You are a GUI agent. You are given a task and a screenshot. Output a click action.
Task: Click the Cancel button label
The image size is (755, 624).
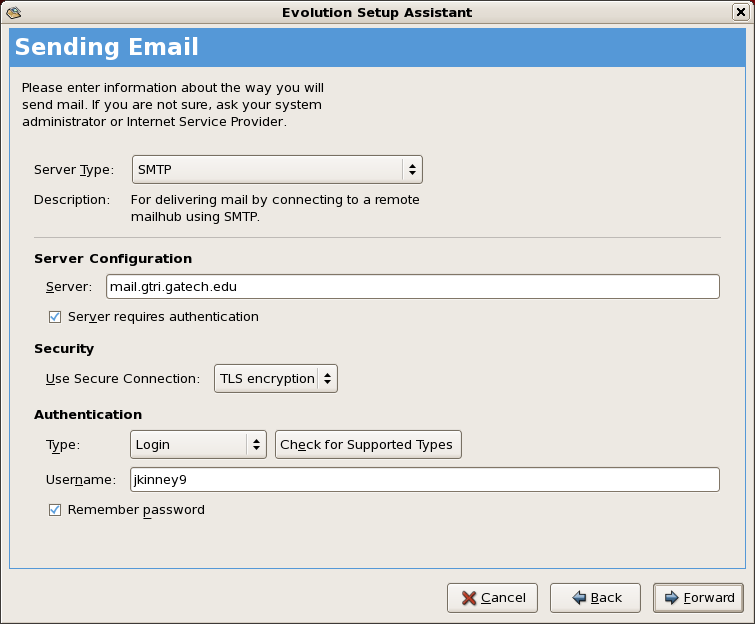pos(503,598)
